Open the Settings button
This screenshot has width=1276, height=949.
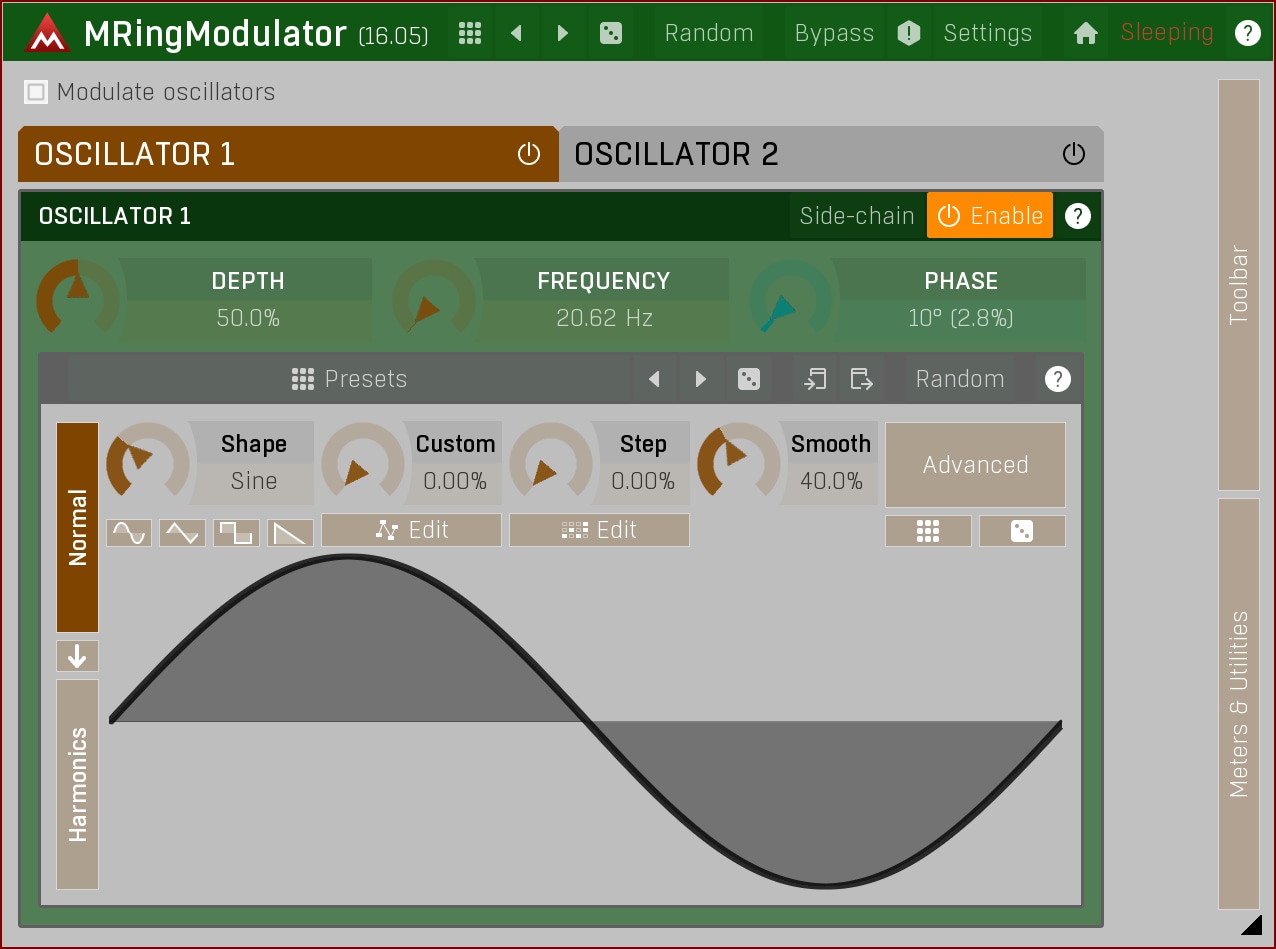[x=987, y=33]
